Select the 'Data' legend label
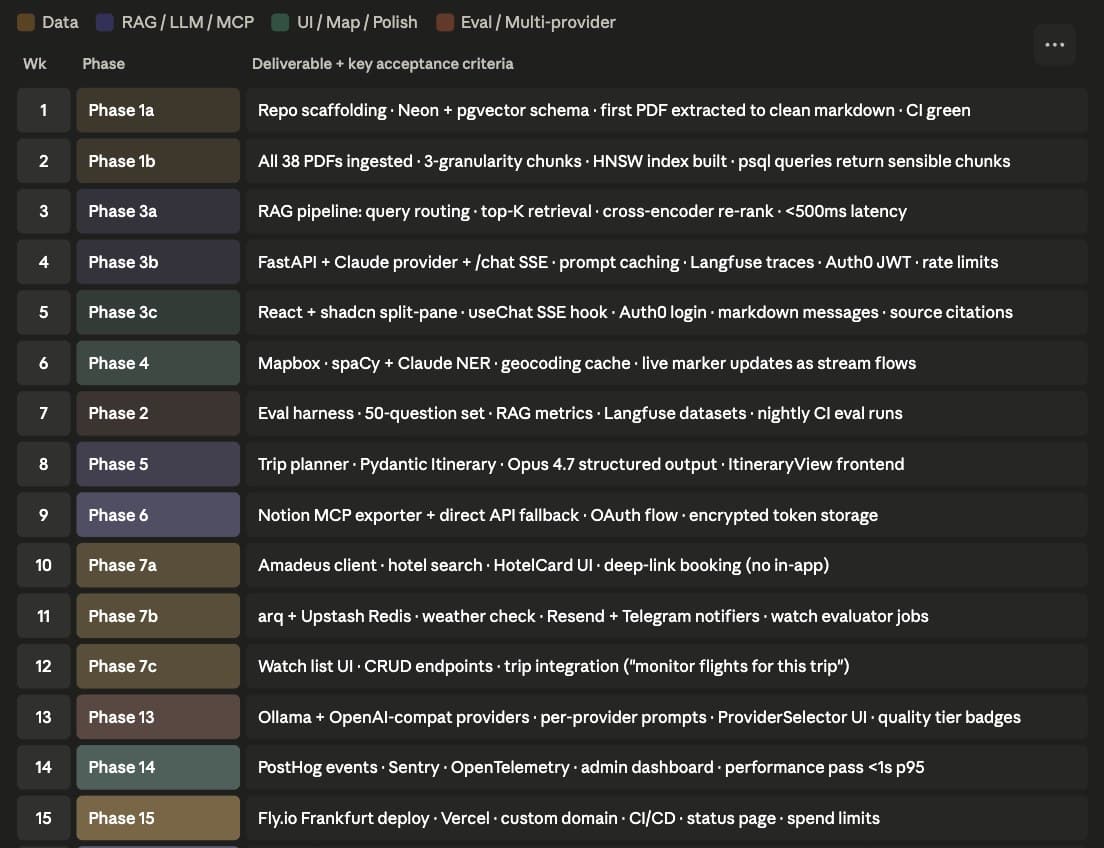 tap(60, 23)
